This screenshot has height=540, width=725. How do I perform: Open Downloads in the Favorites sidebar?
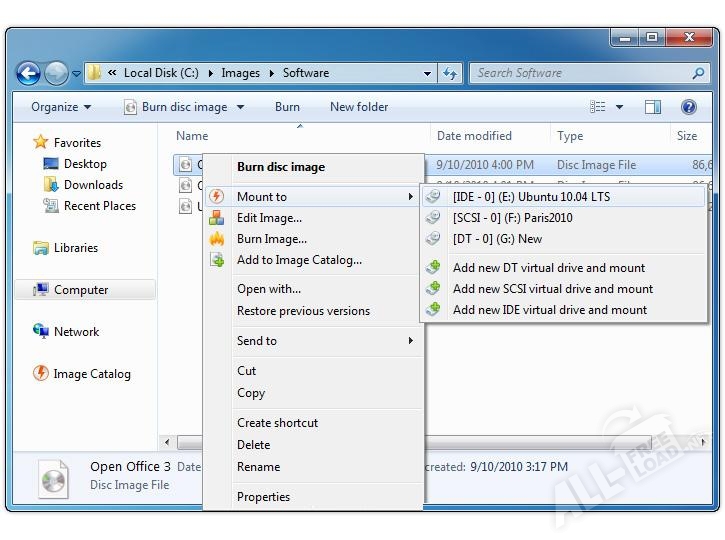pos(93,185)
